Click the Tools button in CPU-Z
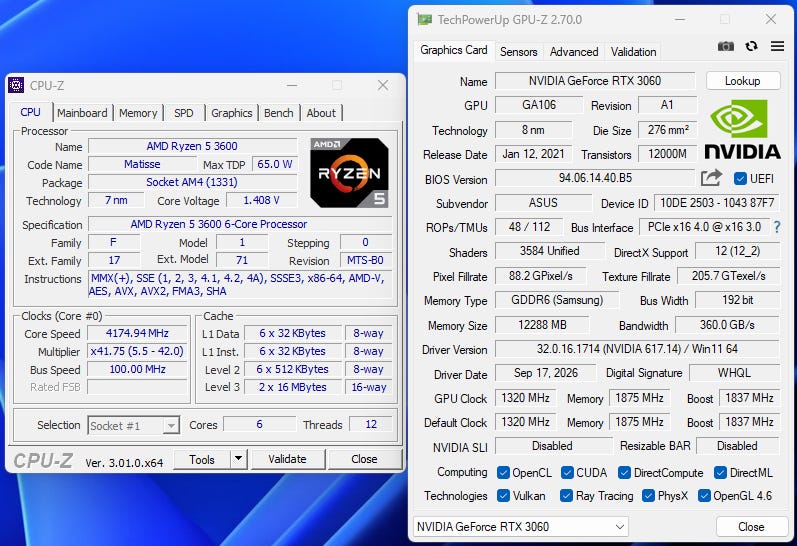The image size is (797, 546). tap(202, 459)
